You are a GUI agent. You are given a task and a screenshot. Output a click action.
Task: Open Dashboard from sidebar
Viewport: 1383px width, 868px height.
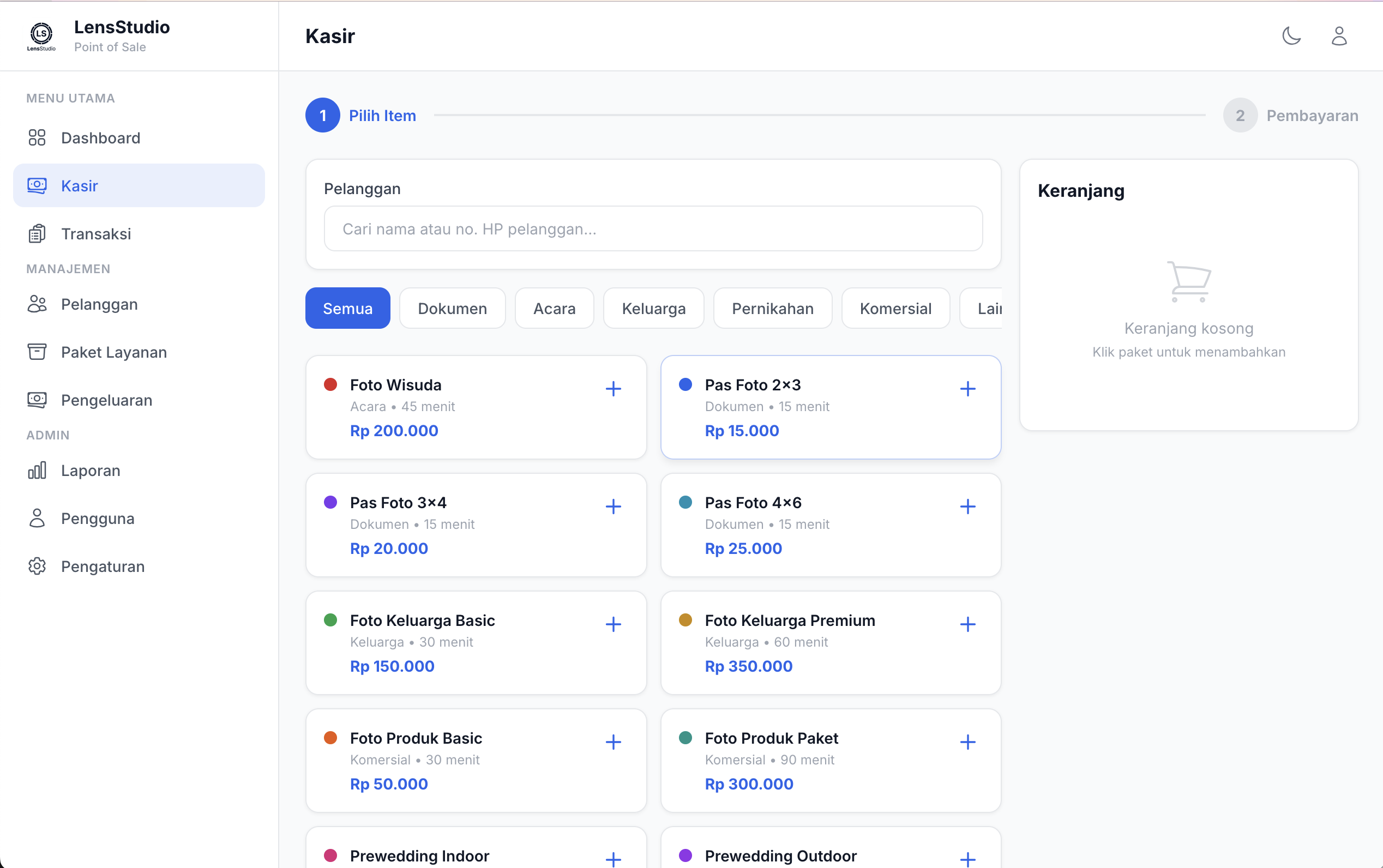click(100, 138)
